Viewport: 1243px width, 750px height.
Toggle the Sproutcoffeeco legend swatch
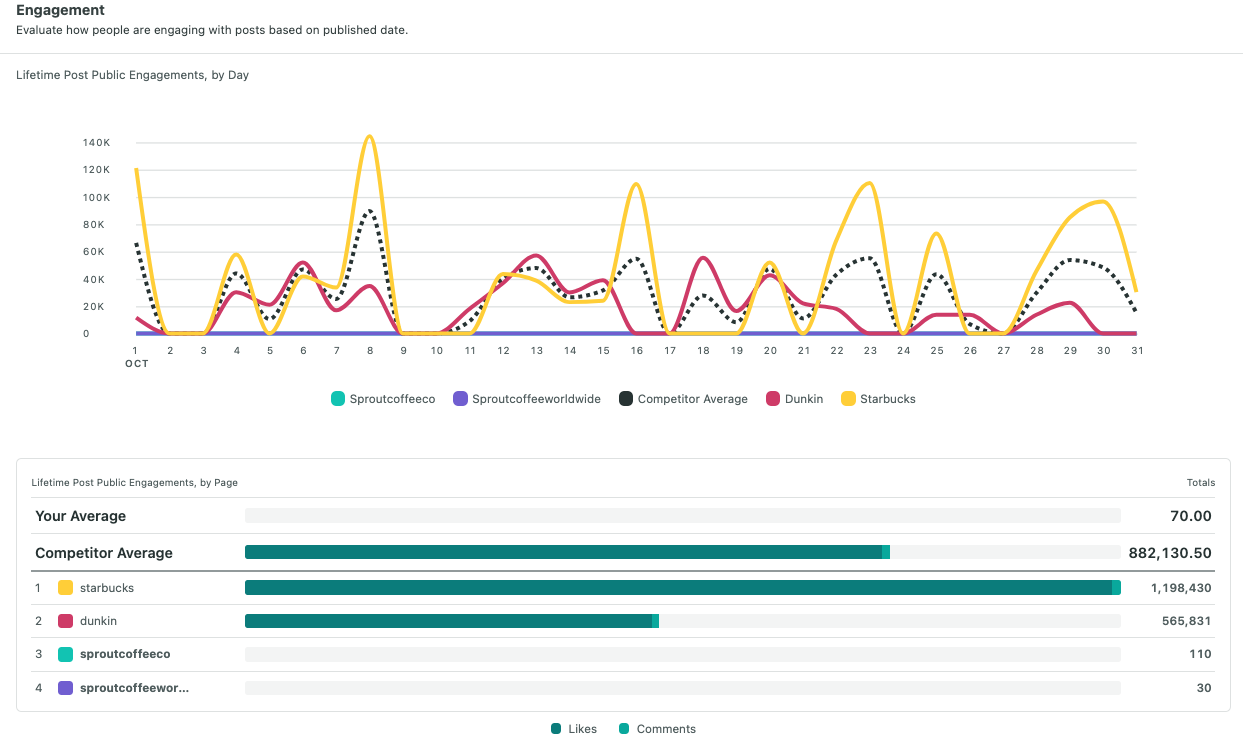coord(338,399)
